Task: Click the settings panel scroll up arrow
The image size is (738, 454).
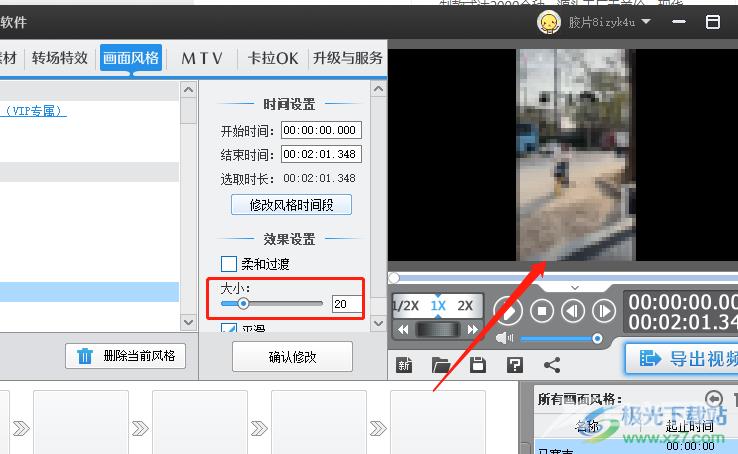Action: pos(378,89)
